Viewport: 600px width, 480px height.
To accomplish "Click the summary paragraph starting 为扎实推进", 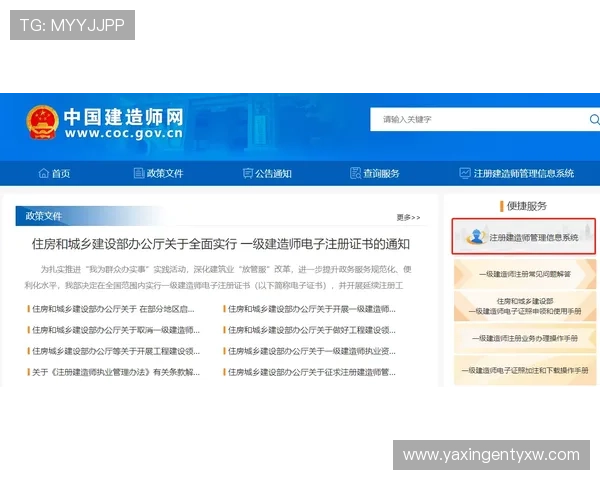I will pos(218,278).
